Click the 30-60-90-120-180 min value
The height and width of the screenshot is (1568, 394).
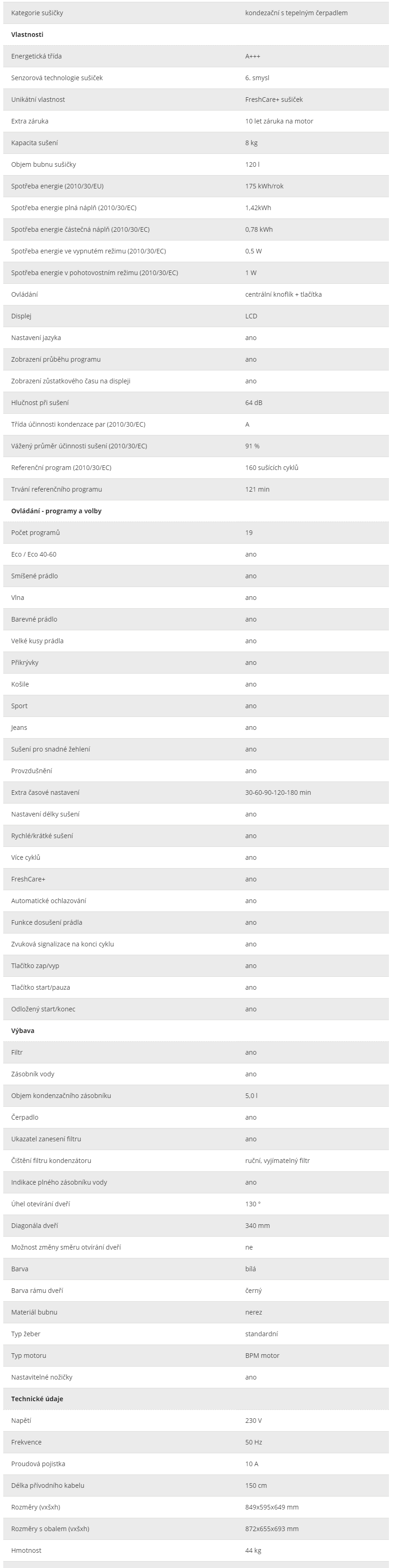point(278,793)
